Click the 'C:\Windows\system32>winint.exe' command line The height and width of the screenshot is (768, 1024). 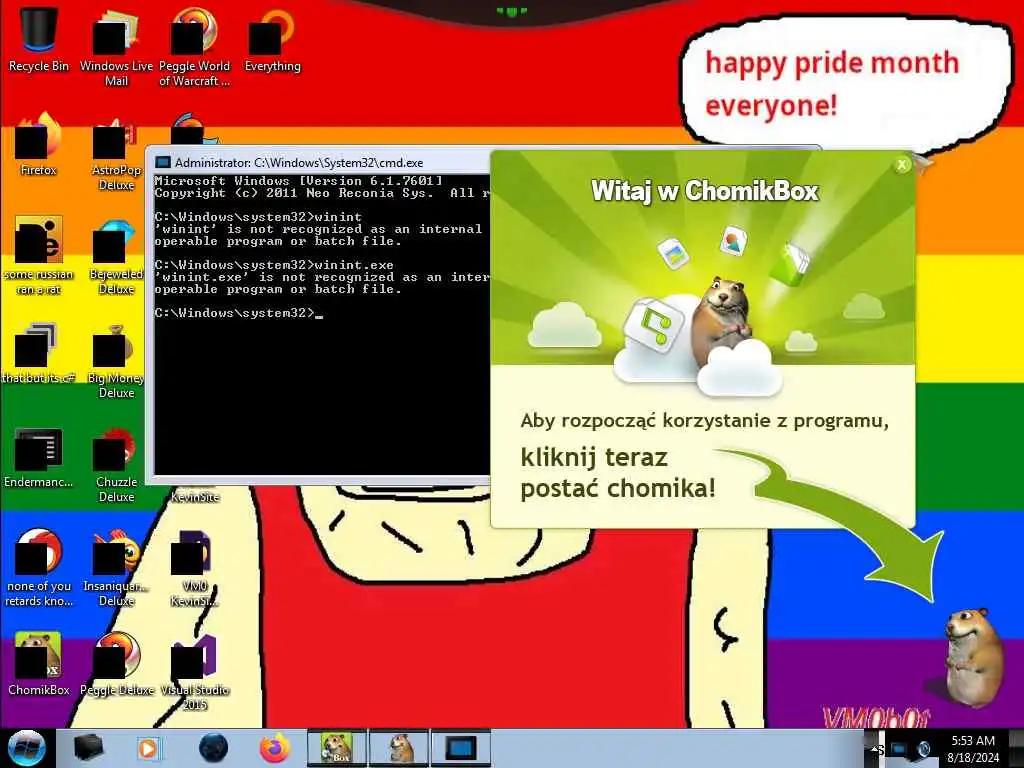274,265
